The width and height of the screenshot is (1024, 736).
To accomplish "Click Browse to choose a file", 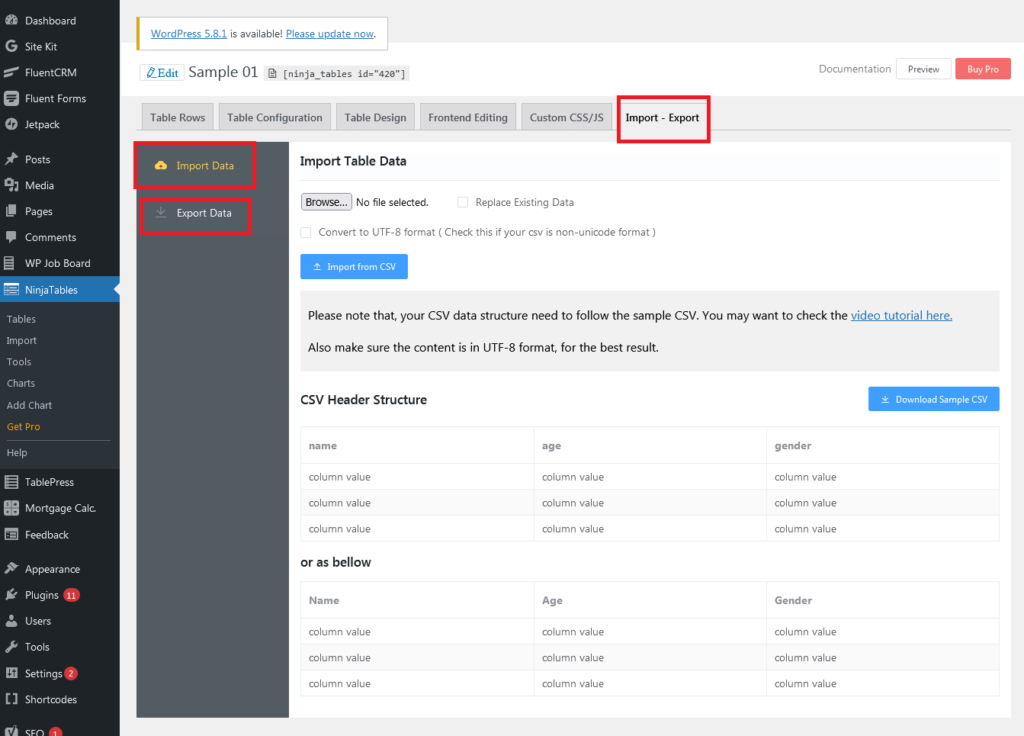I will 326,202.
